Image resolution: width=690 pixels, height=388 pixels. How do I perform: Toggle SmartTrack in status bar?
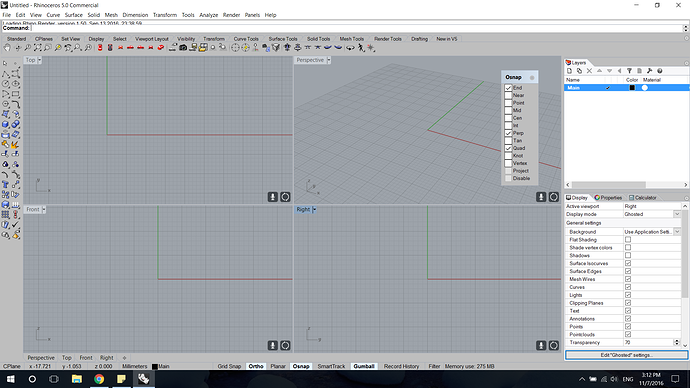[331, 366]
